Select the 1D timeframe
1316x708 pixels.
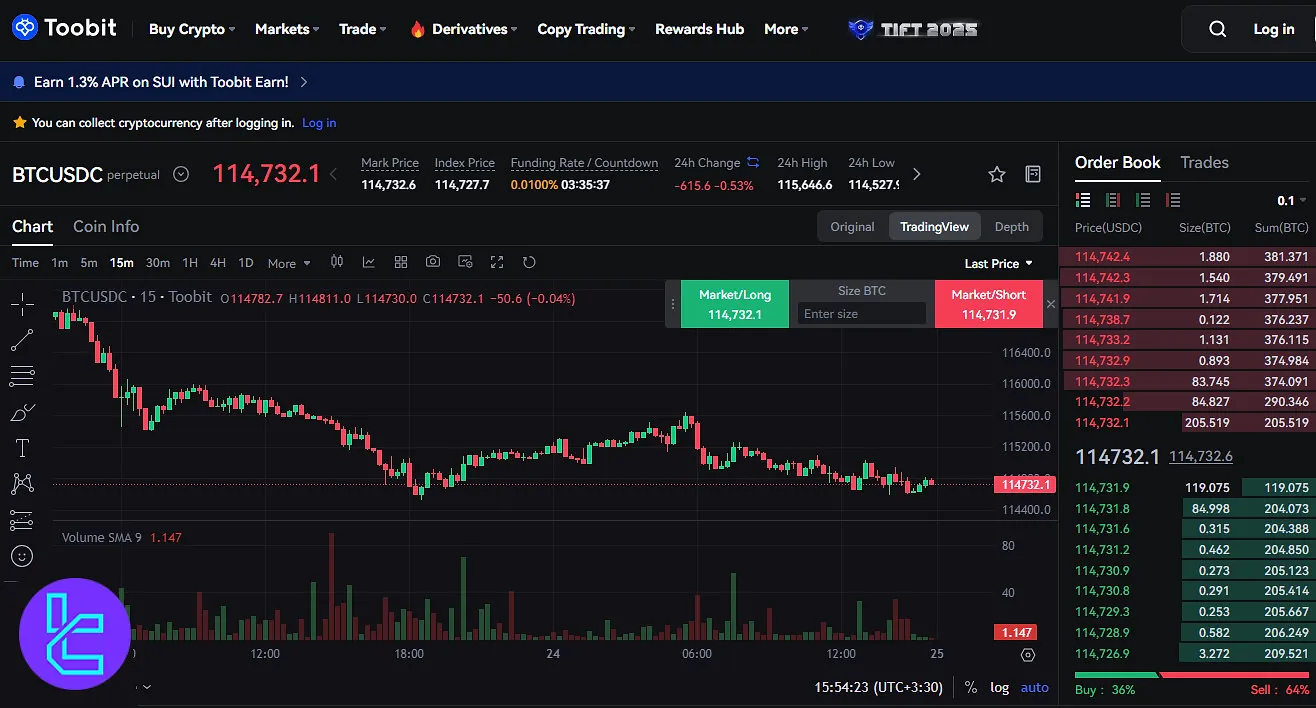pos(246,263)
